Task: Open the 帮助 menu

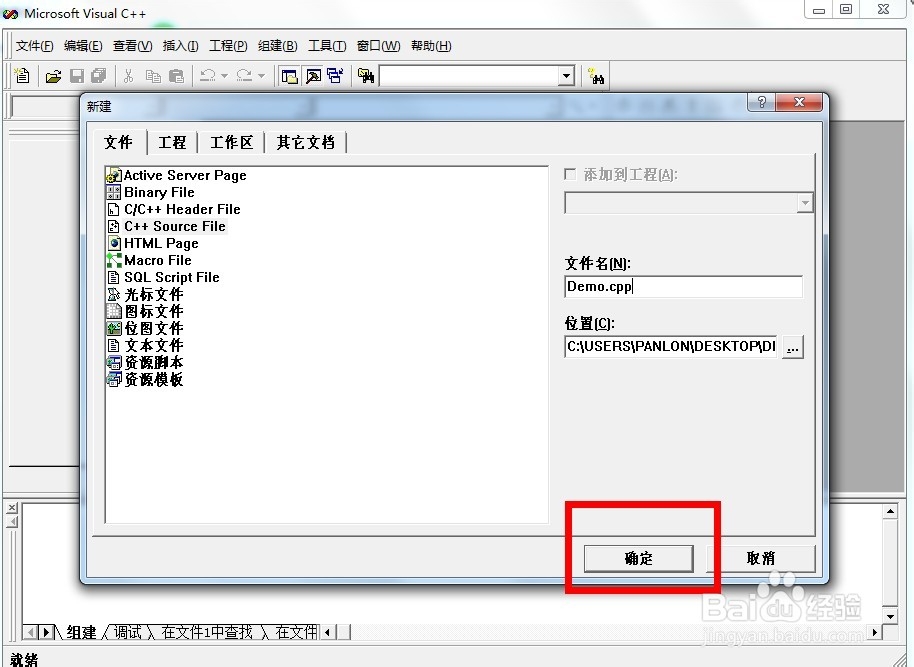Action: 431,45
